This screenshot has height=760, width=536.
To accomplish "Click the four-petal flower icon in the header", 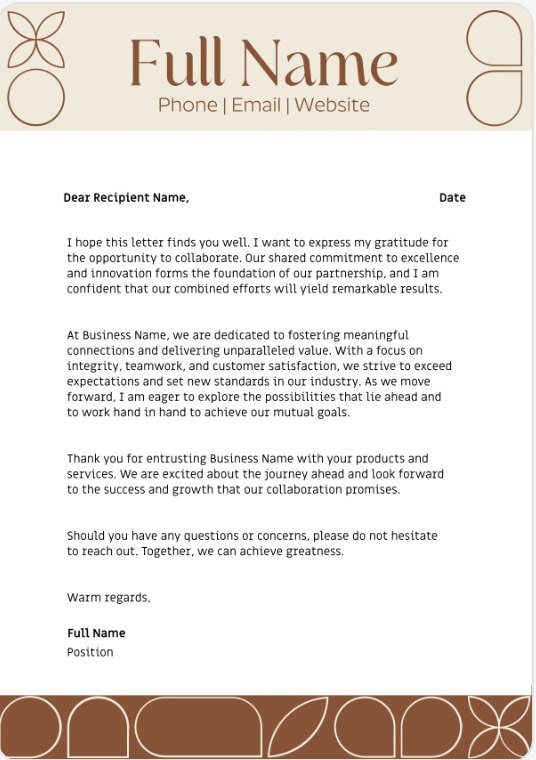I will coord(36,39).
